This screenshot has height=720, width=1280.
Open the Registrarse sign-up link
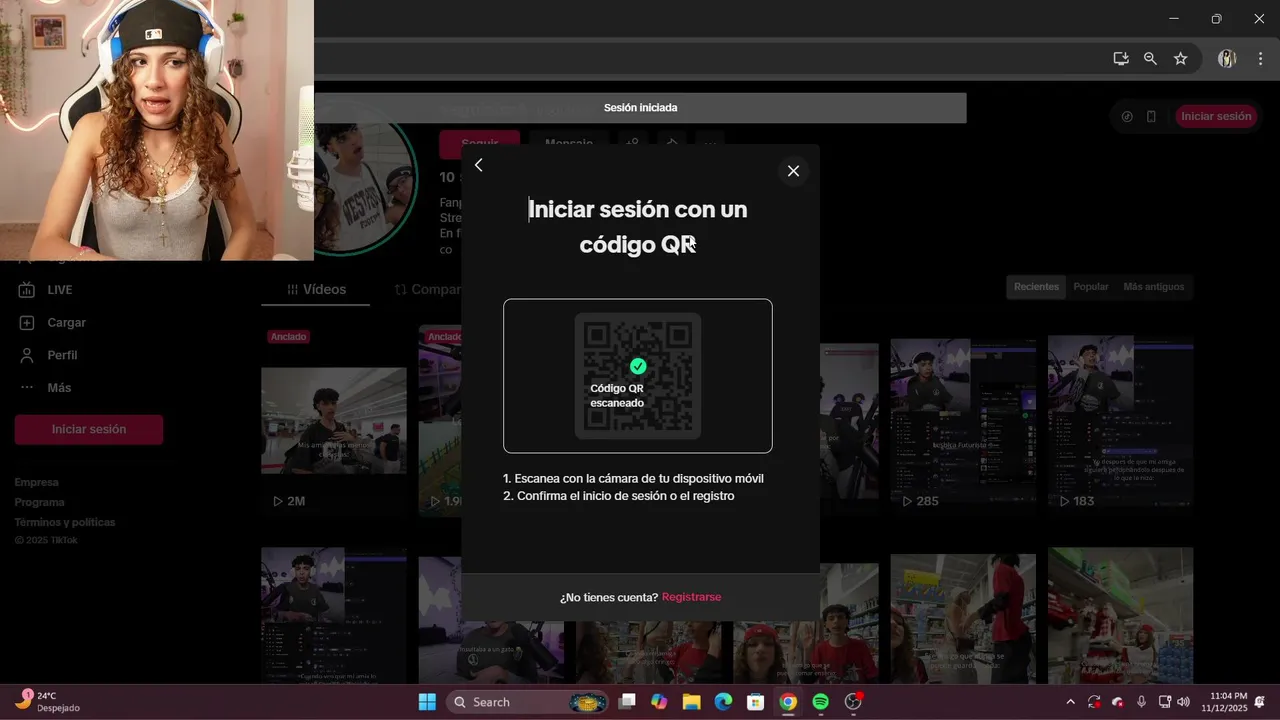691,597
